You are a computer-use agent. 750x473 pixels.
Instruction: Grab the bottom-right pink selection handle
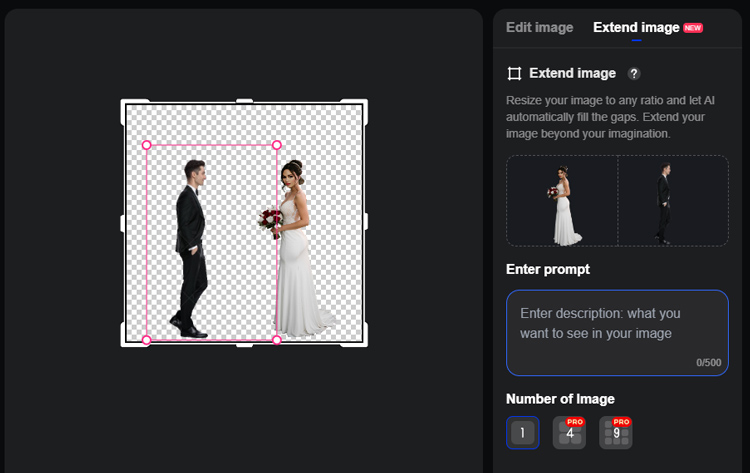pos(276,340)
